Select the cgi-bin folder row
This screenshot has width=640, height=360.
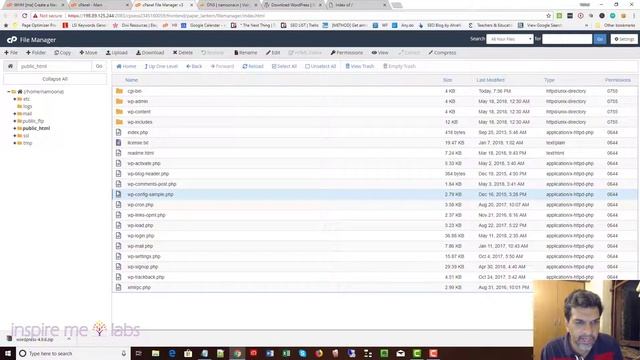point(374,91)
